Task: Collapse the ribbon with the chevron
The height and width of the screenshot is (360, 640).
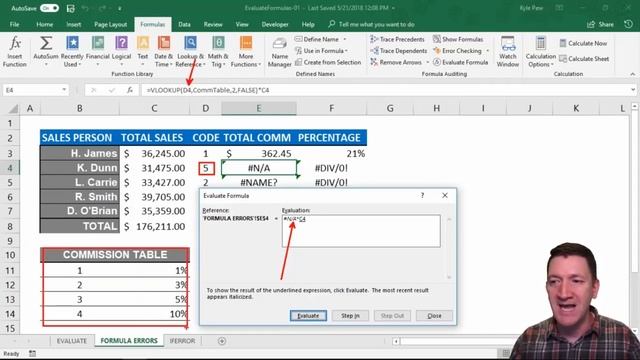Action: pyautogui.click(x=633, y=74)
